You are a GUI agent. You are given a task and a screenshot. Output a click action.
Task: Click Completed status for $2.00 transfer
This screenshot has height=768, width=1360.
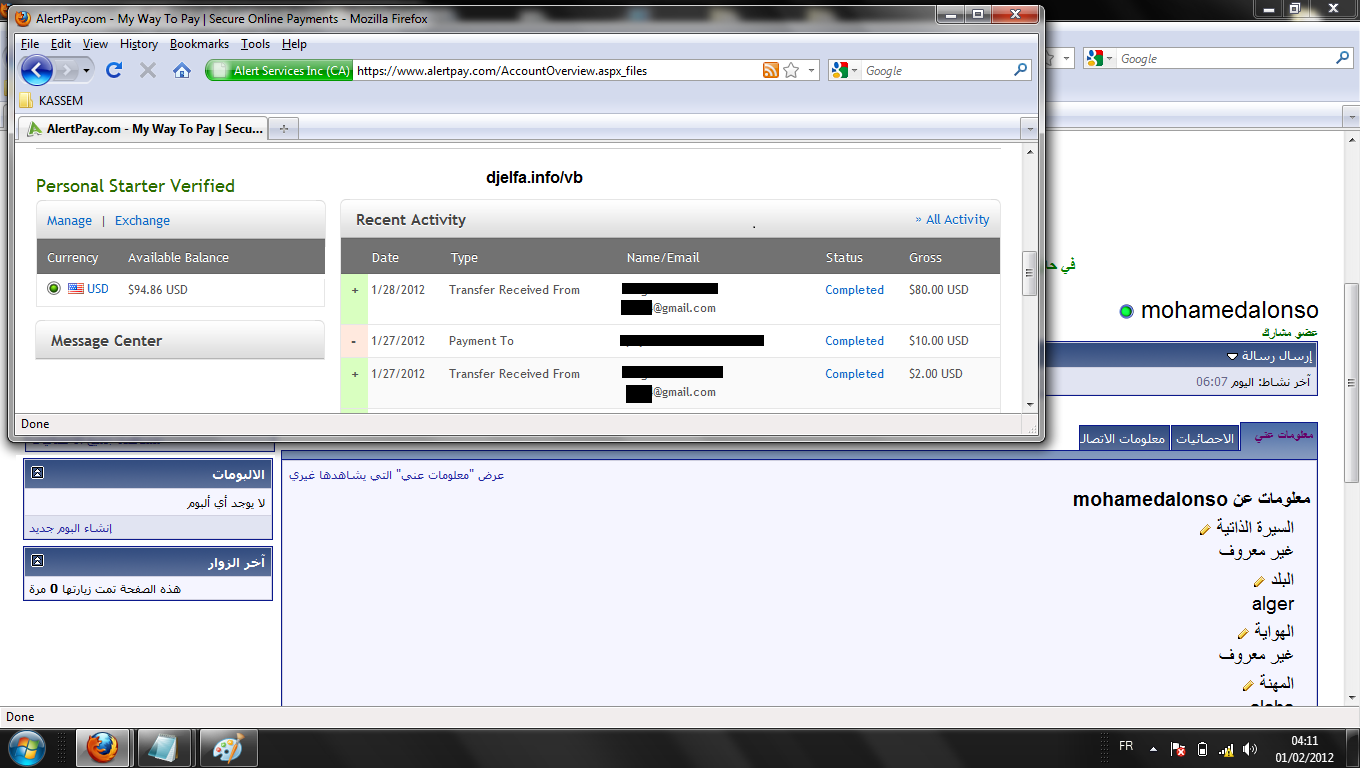[854, 374]
